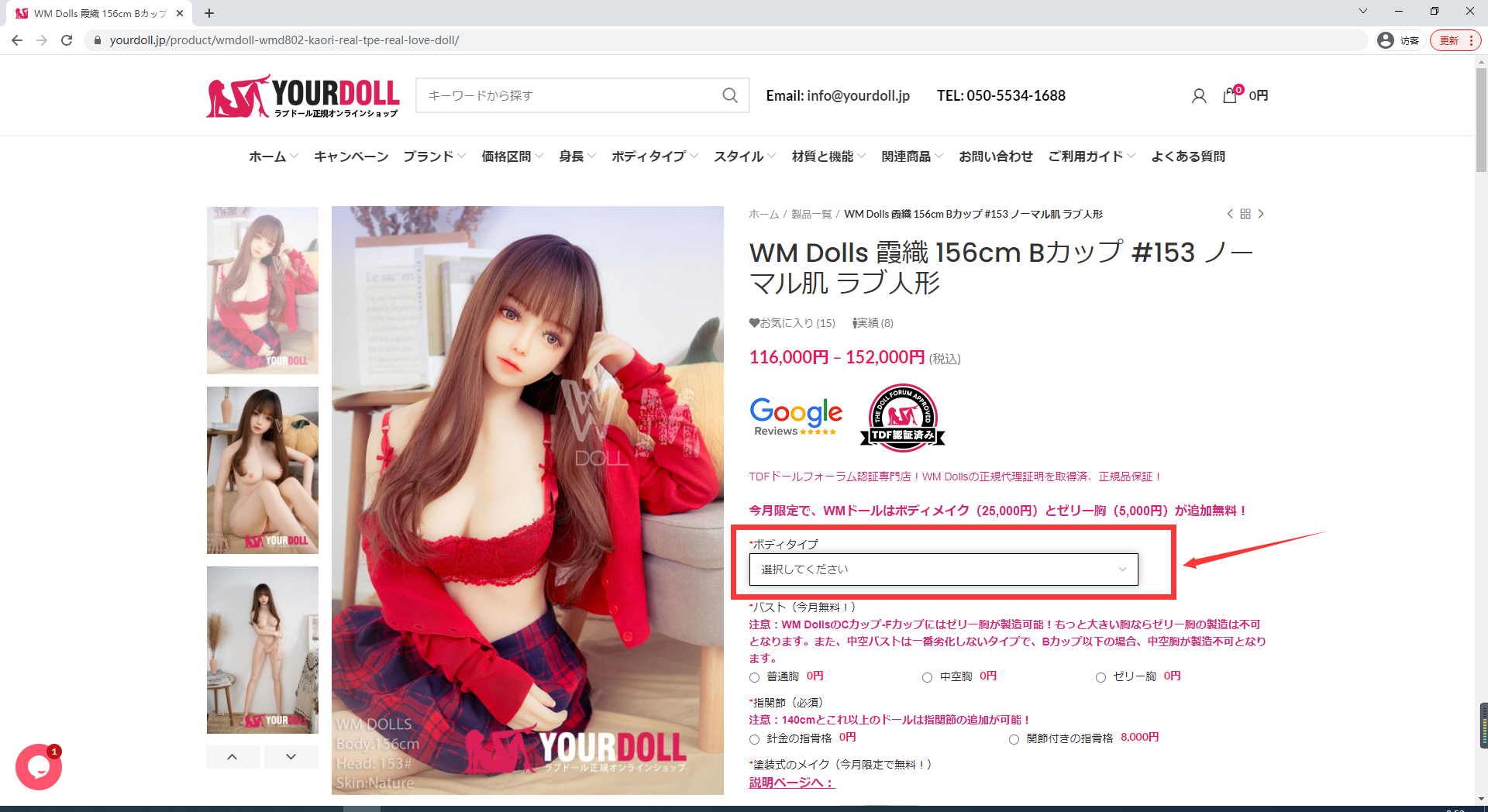This screenshot has width=1488, height=812.
Task: Select the 普通胸 radio option
Action: [x=755, y=678]
